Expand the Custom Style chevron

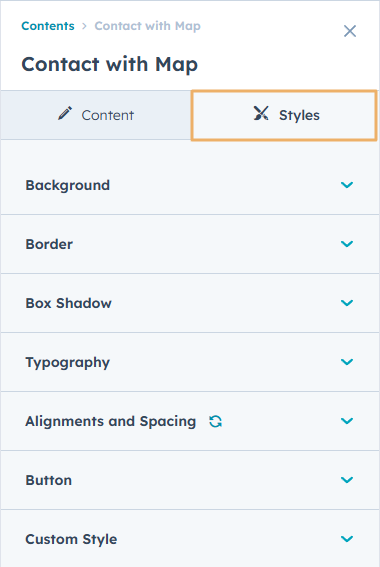point(347,539)
